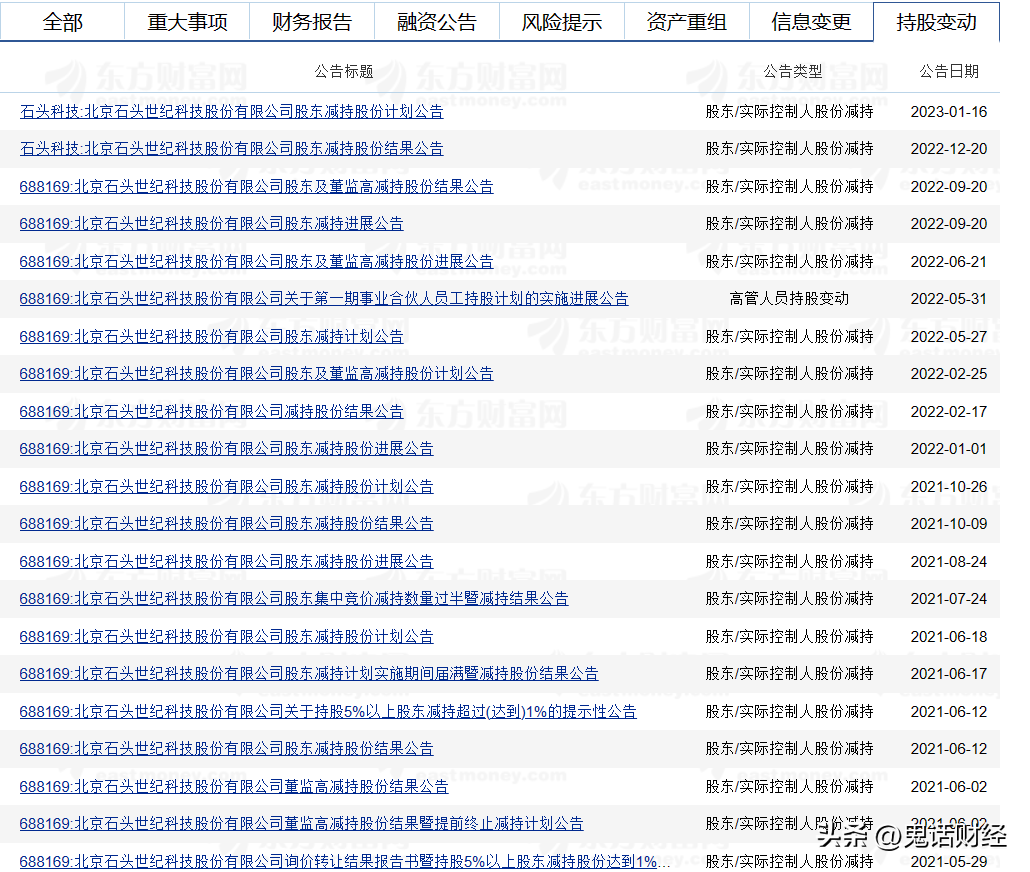Open 石头科技 股东减持股份计划公告 link dated 2023-01-16
Viewport: 1030px width, 872px height.
(x=232, y=112)
